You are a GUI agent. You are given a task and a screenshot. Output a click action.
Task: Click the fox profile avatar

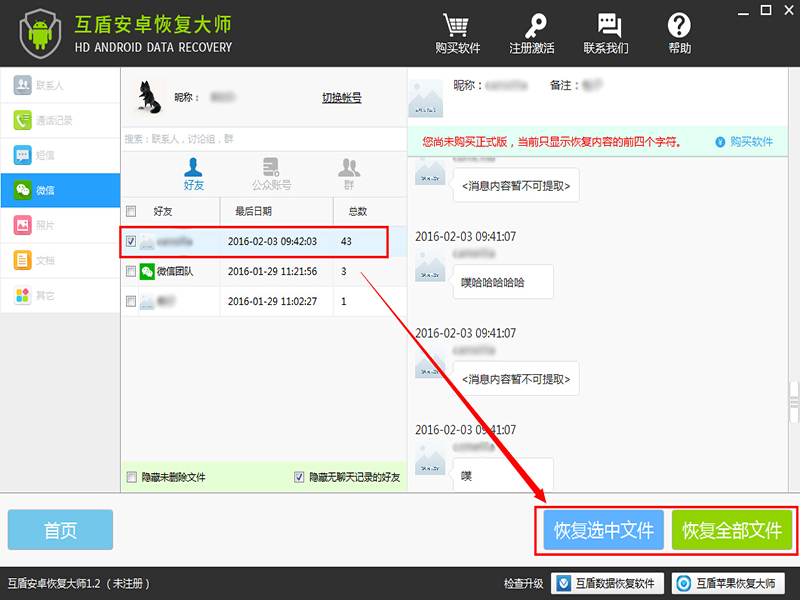148,97
